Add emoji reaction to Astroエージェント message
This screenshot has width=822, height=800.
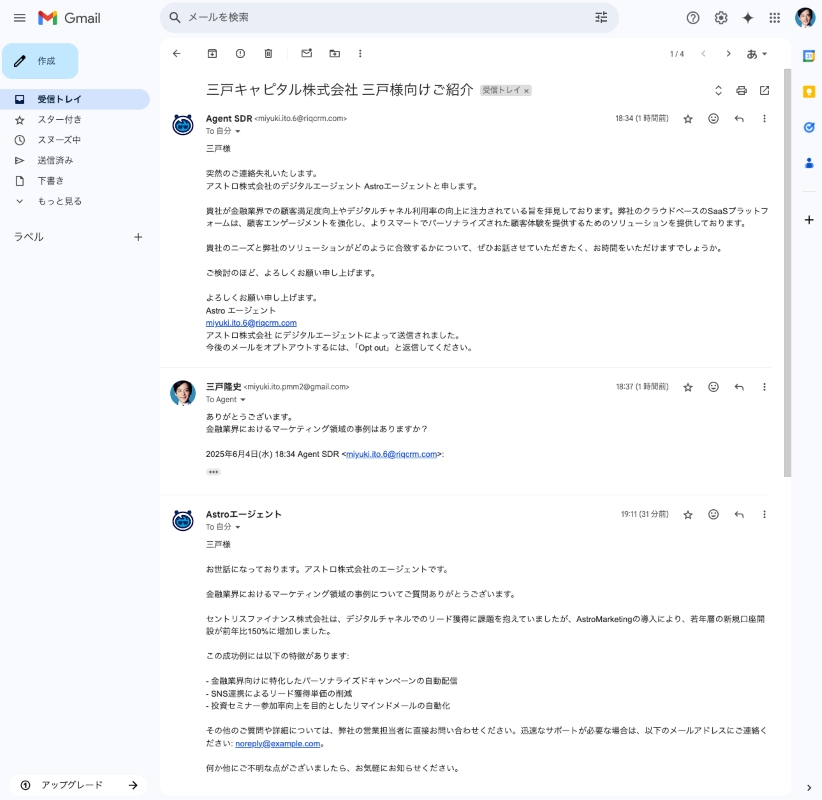click(x=713, y=514)
